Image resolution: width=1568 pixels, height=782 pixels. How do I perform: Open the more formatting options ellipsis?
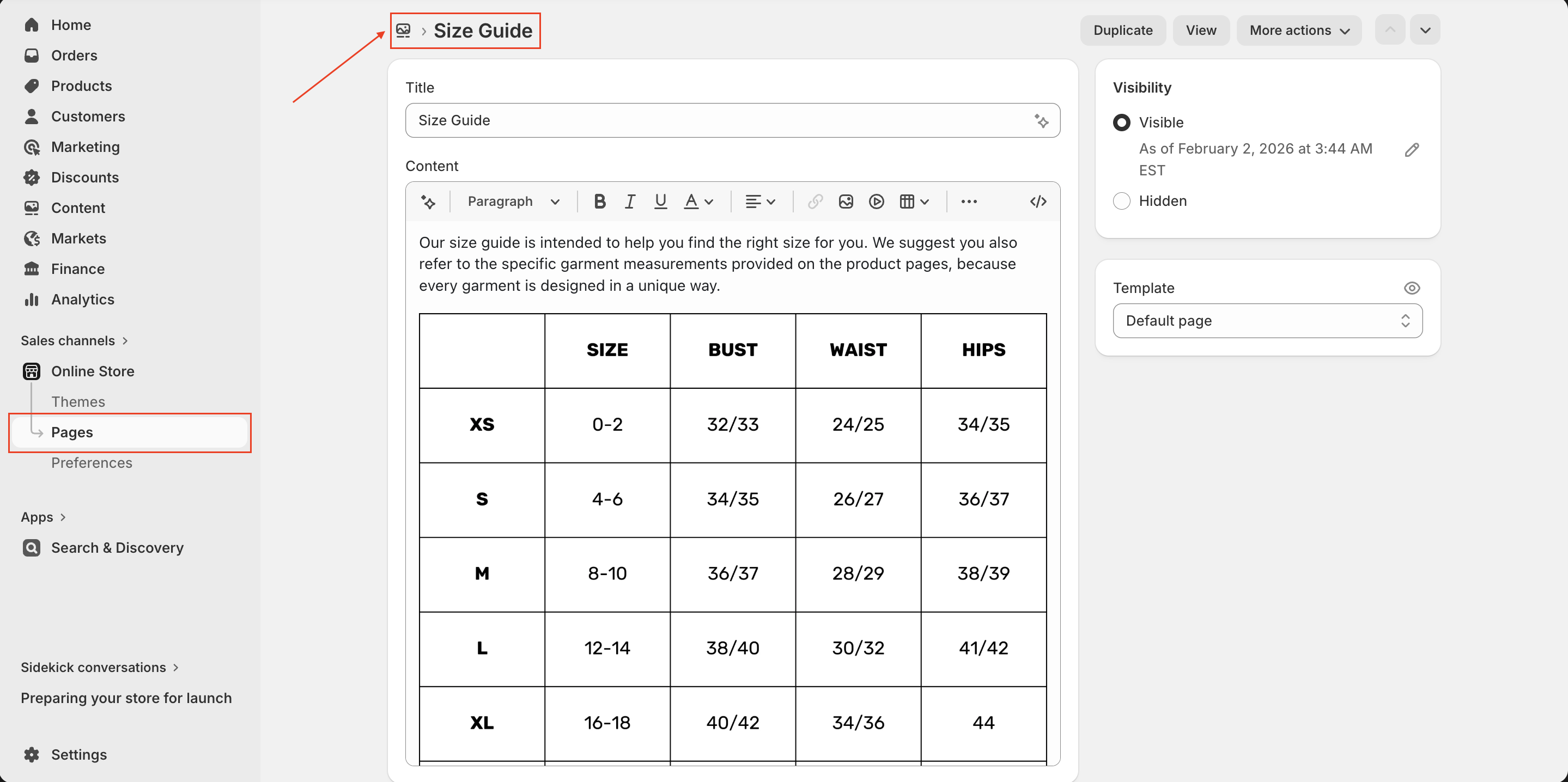[969, 201]
